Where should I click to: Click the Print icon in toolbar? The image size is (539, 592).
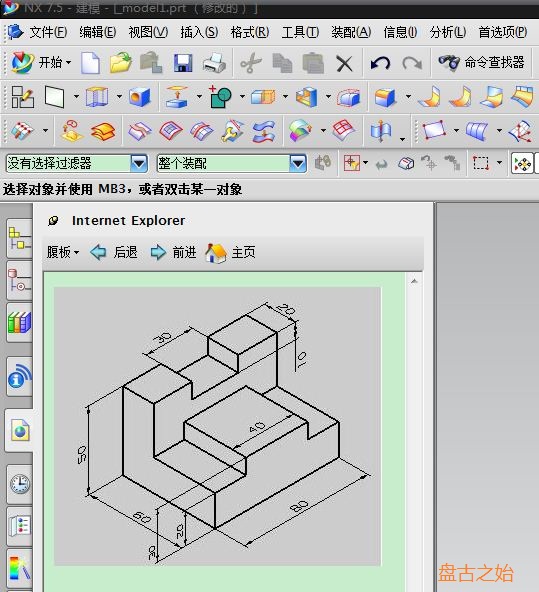pos(214,63)
